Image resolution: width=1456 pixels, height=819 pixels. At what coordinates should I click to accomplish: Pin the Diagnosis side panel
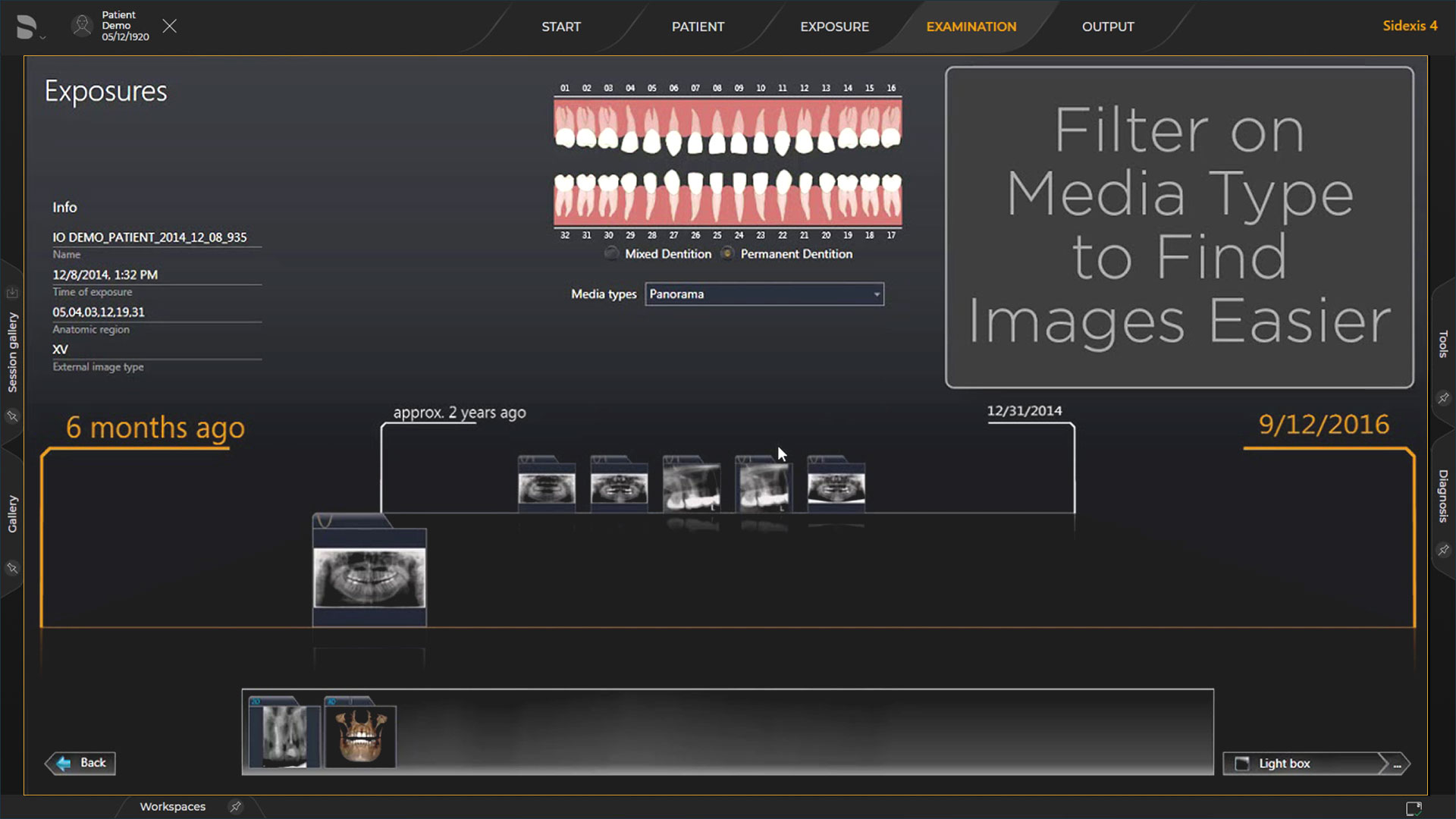click(1443, 550)
